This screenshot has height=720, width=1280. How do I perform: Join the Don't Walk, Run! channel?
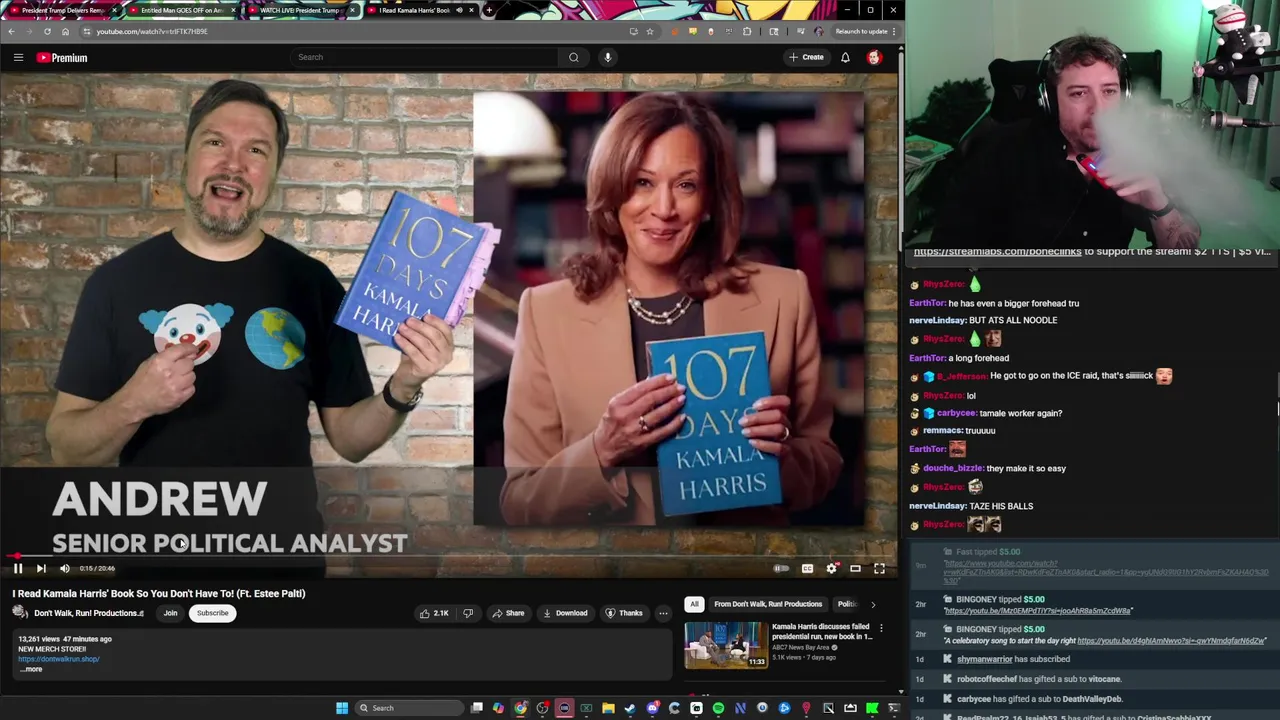170,613
